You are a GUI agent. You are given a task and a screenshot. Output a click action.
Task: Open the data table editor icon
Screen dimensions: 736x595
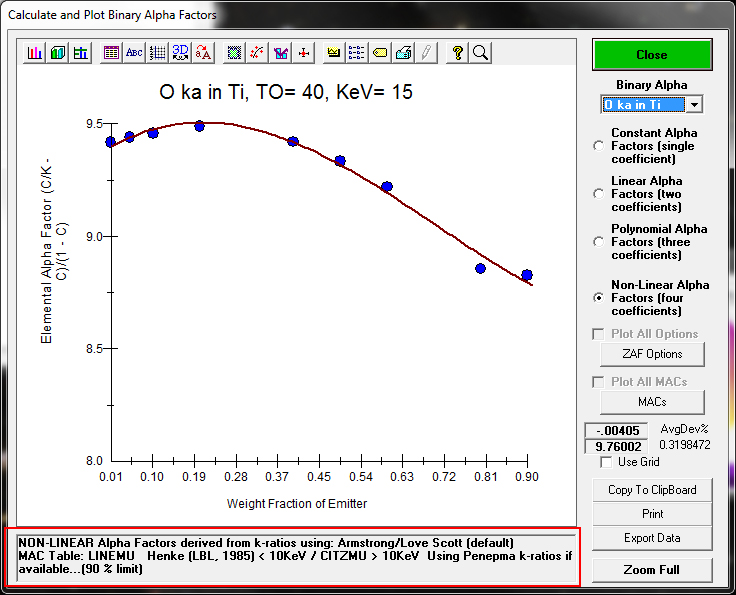pyautogui.click(x=111, y=53)
